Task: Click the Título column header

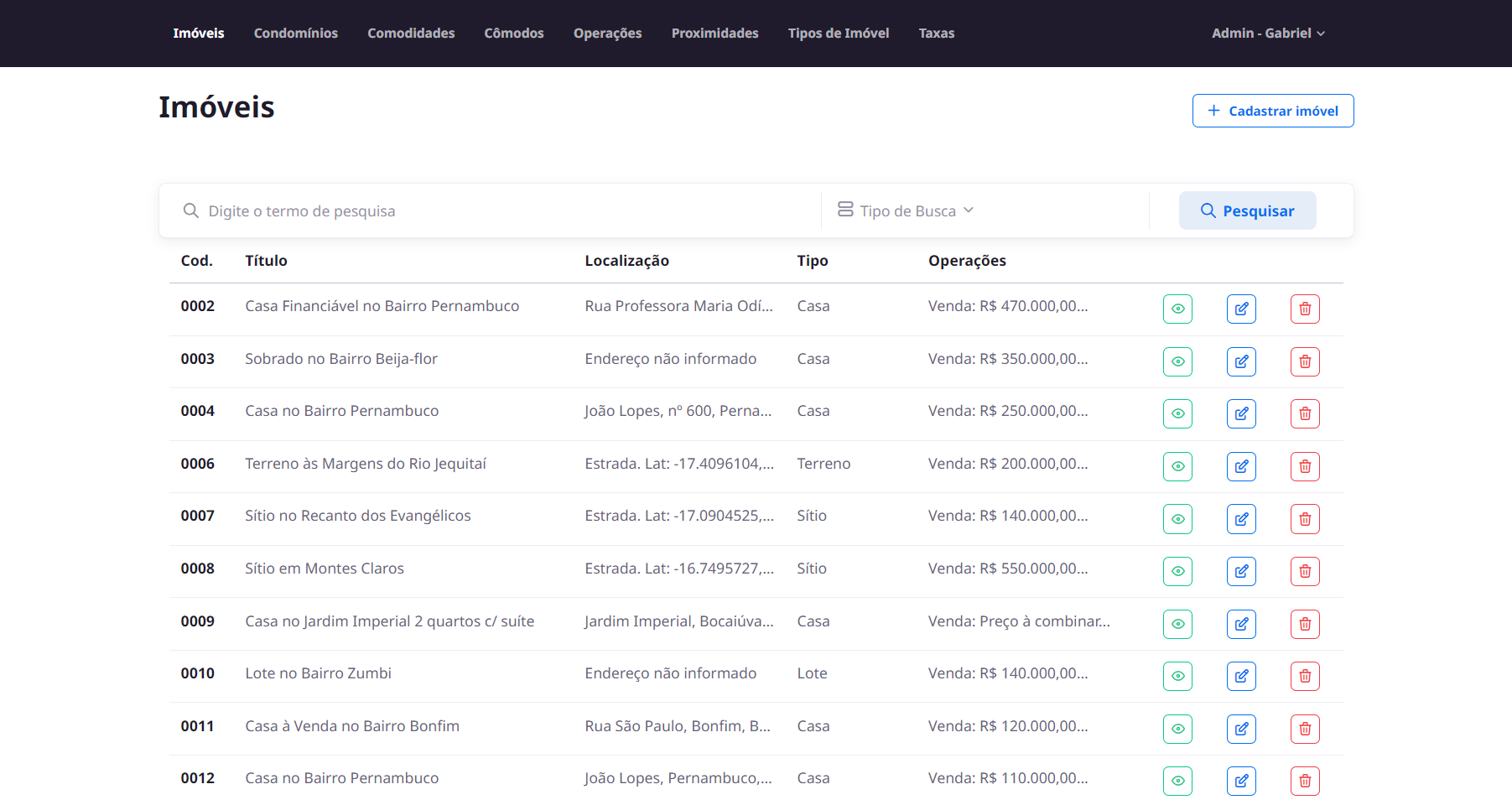Action: (x=266, y=261)
